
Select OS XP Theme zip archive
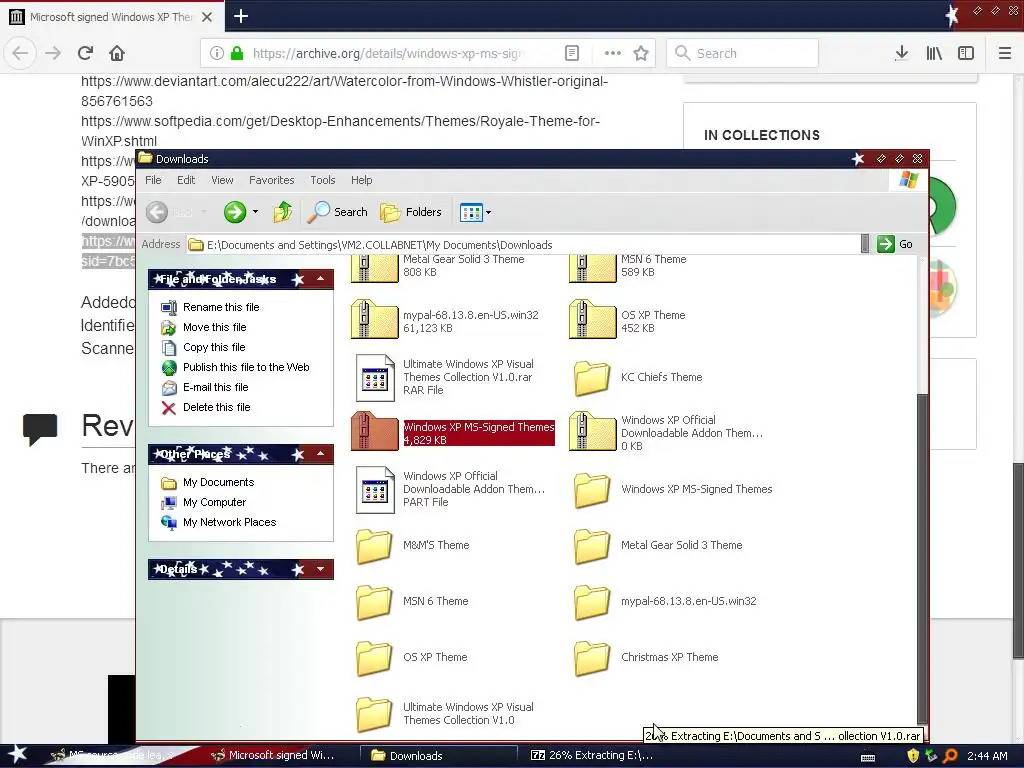pos(627,321)
